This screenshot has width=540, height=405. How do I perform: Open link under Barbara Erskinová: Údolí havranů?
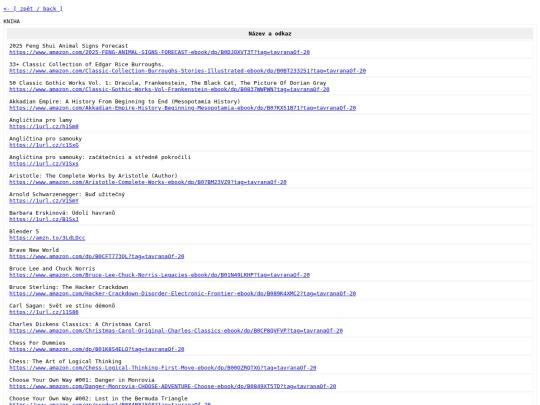(44, 219)
